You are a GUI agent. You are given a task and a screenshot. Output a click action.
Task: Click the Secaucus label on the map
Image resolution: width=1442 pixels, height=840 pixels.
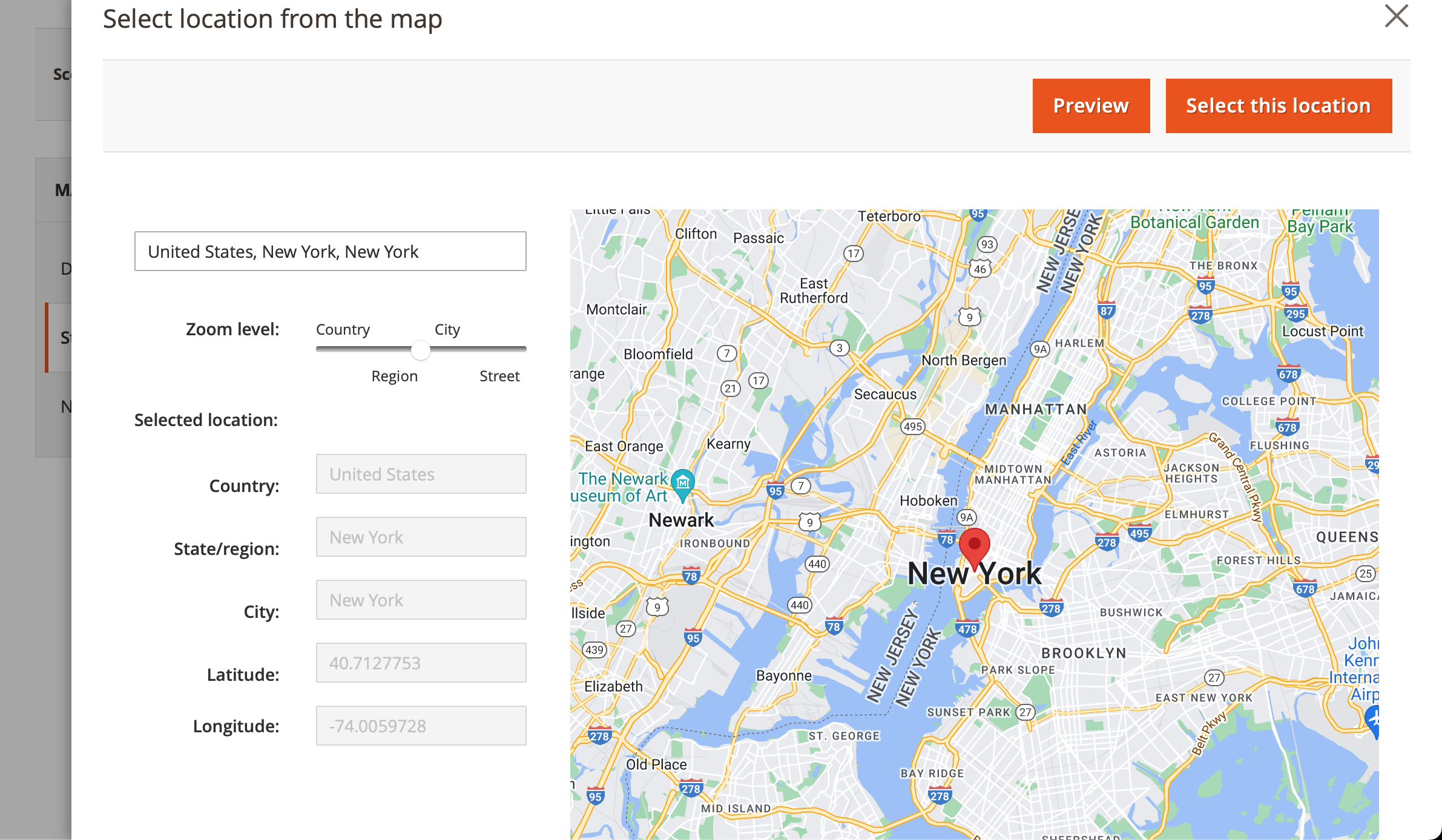pyautogui.click(x=885, y=395)
